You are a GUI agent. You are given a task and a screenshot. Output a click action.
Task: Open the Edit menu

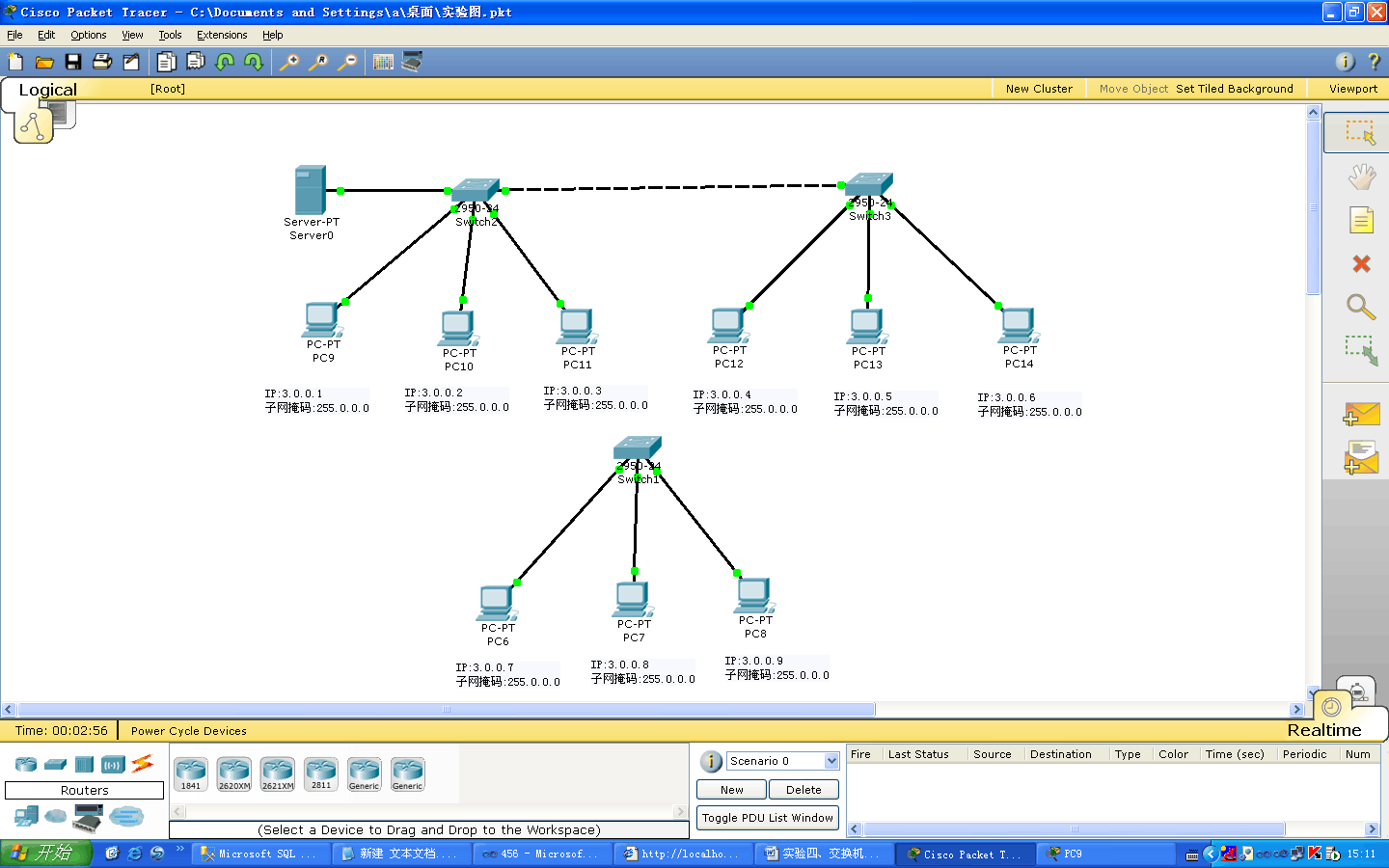click(46, 35)
